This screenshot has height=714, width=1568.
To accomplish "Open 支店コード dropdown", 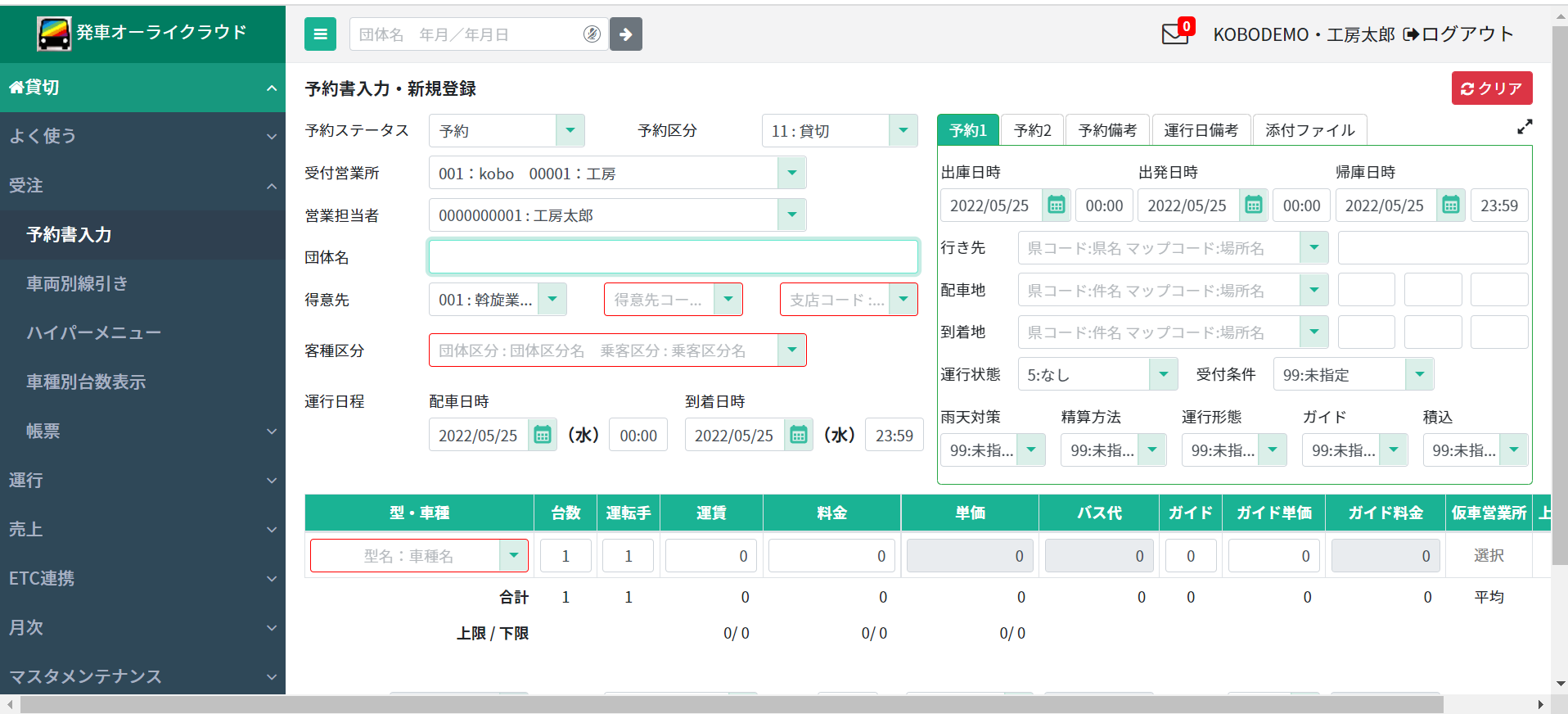I will 903,300.
